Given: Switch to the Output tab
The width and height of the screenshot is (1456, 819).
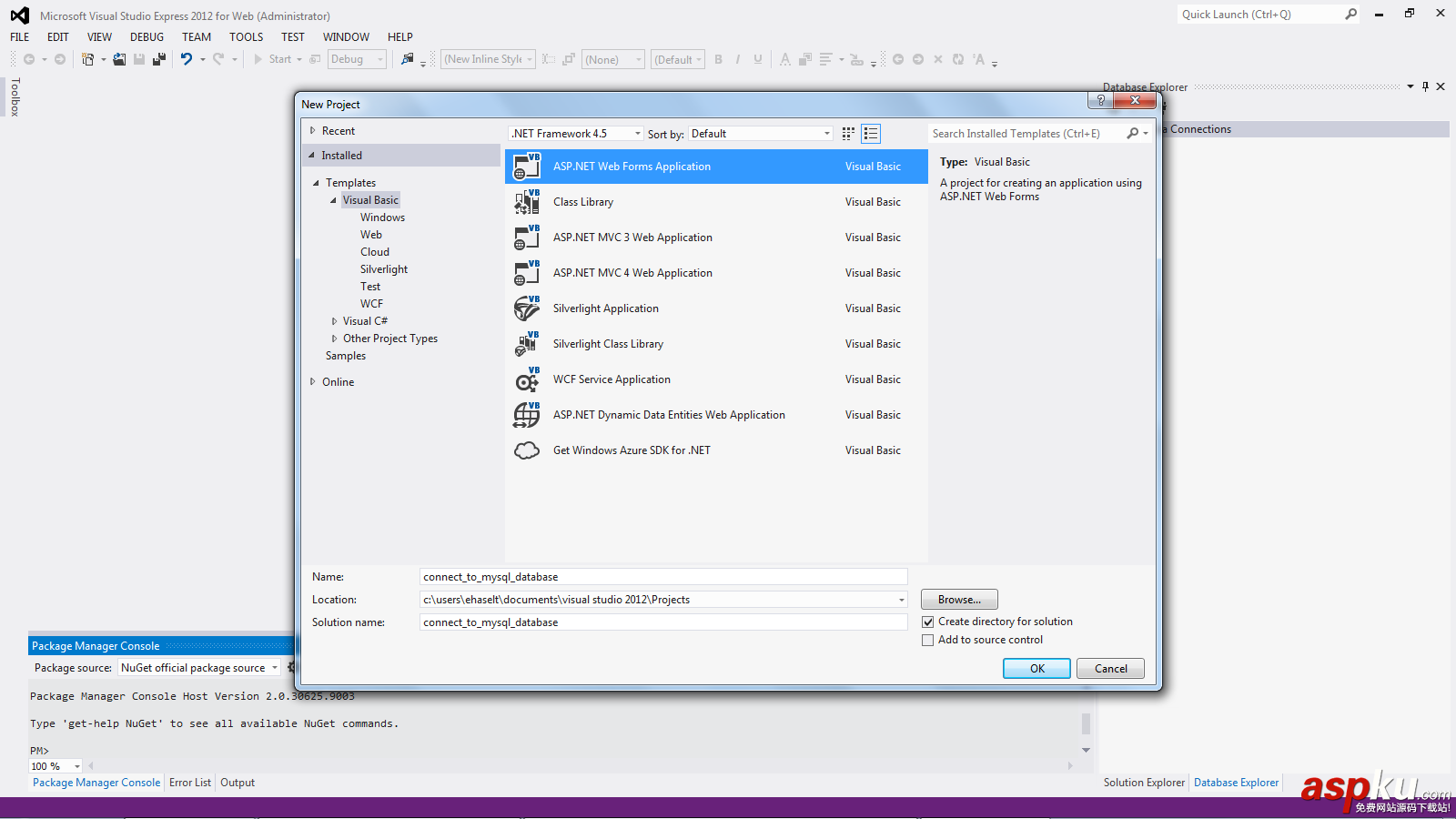Looking at the screenshot, I should (x=238, y=783).
